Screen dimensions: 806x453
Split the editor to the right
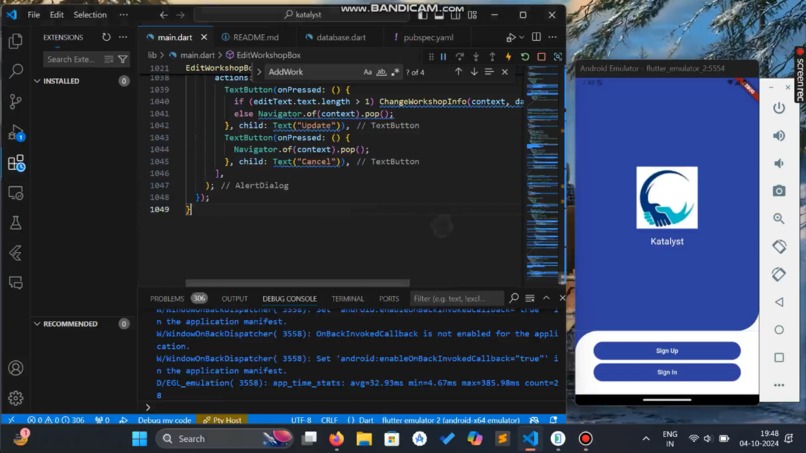coord(536,37)
